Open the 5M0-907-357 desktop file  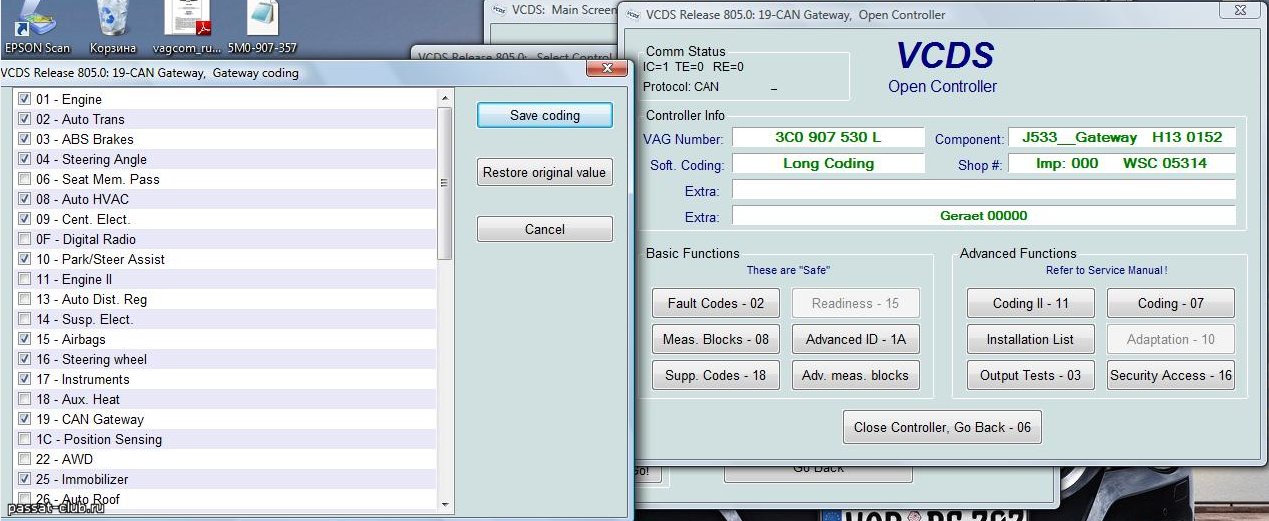click(261, 27)
